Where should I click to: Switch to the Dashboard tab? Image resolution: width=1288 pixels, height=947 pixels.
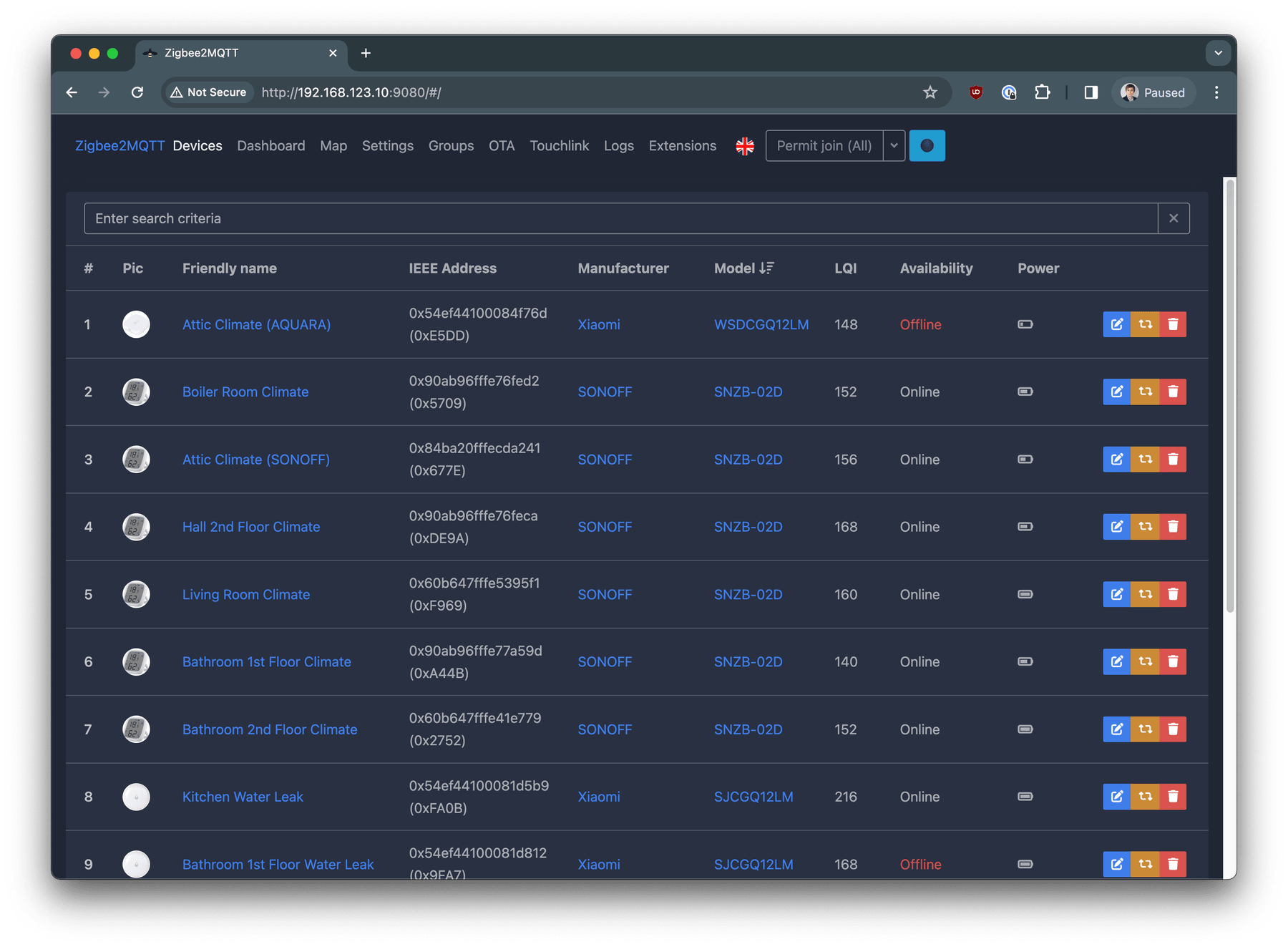pyautogui.click(x=271, y=145)
